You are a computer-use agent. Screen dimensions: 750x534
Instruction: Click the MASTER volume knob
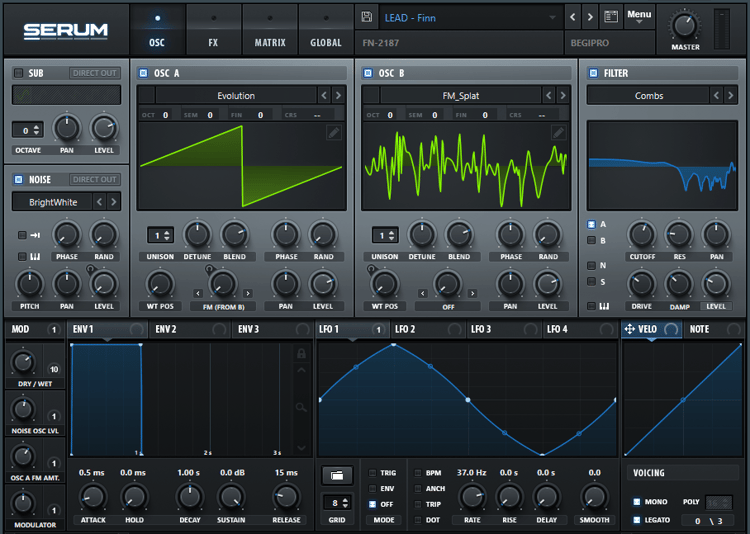(684, 25)
